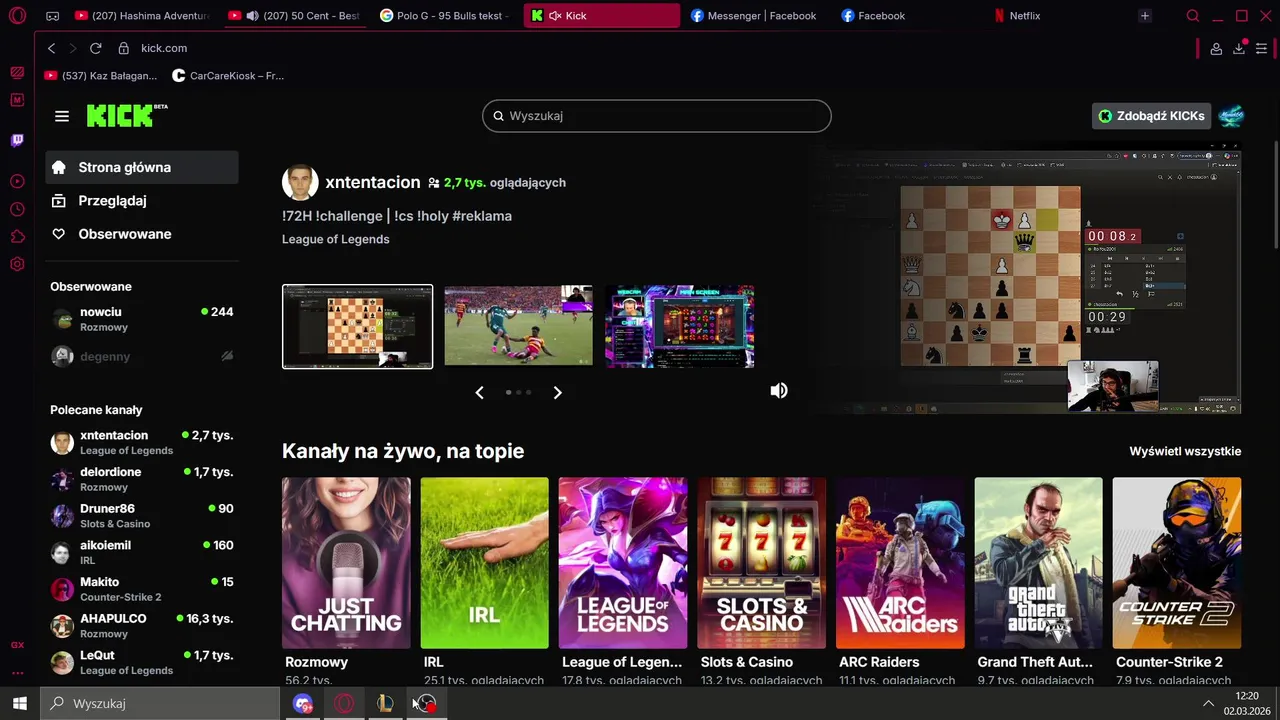The width and height of the screenshot is (1280, 720).
Task: Click the page vertical scrollbar
Action: click(x=1275, y=195)
